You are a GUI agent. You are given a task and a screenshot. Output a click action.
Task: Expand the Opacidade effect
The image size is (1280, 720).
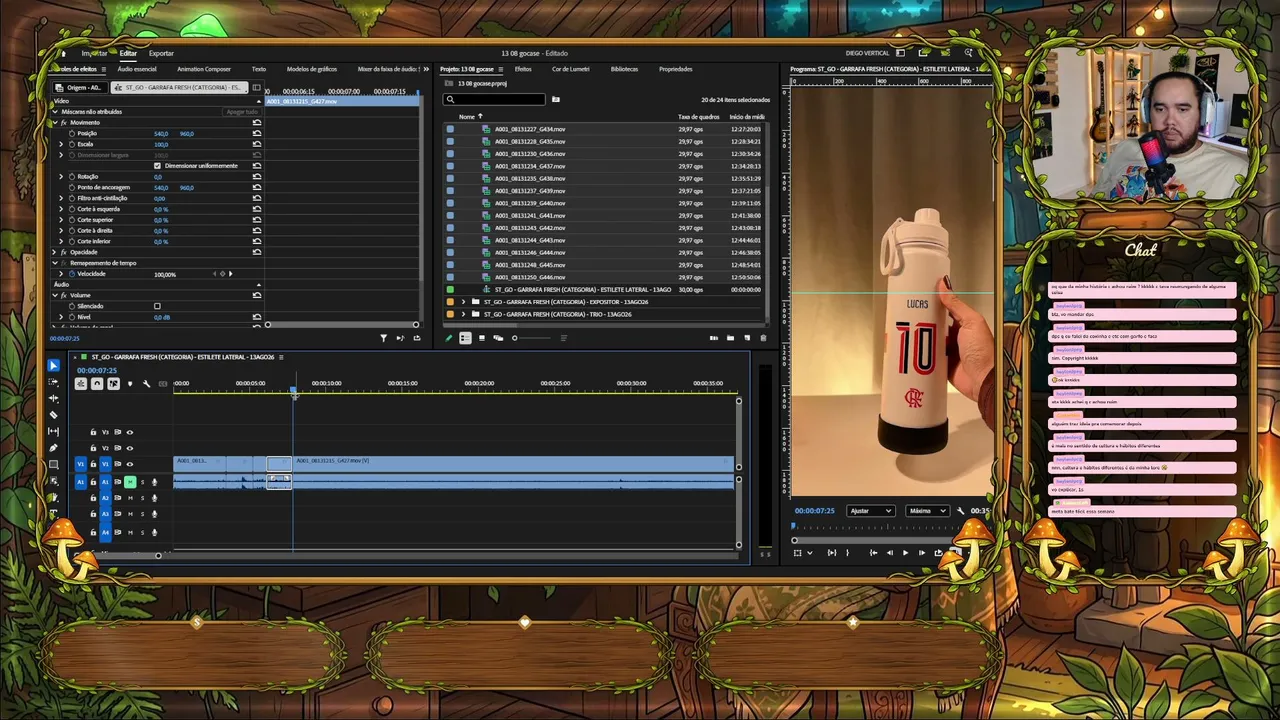55,252
